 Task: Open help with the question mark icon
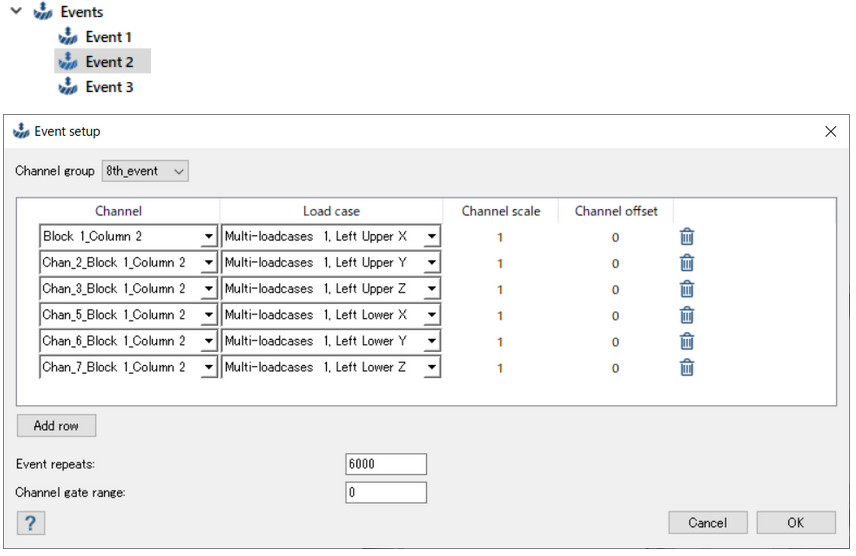[x=31, y=523]
